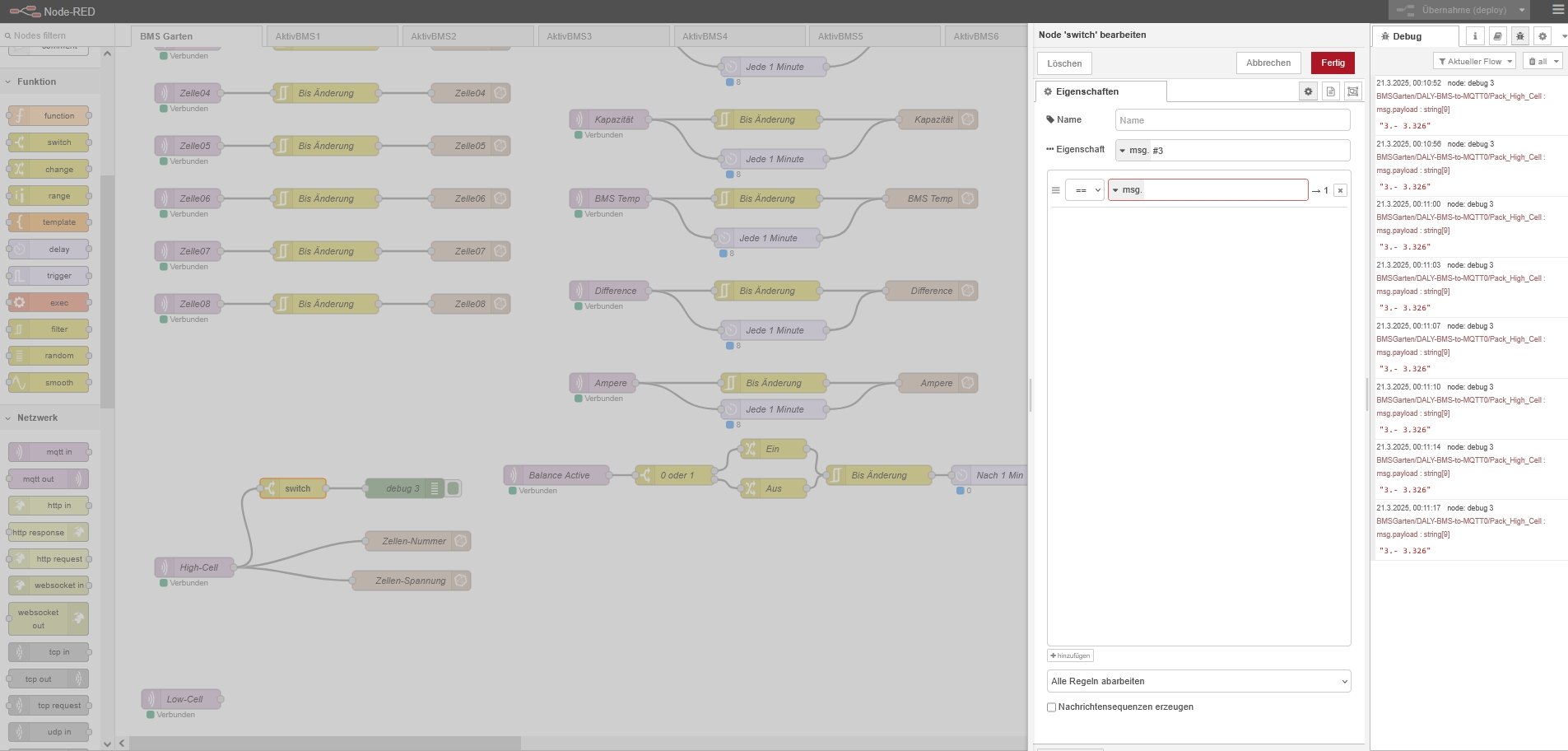Switch to the AktivBMS1 flow tab
The height and width of the screenshot is (751, 1568).
tap(332, 36)
